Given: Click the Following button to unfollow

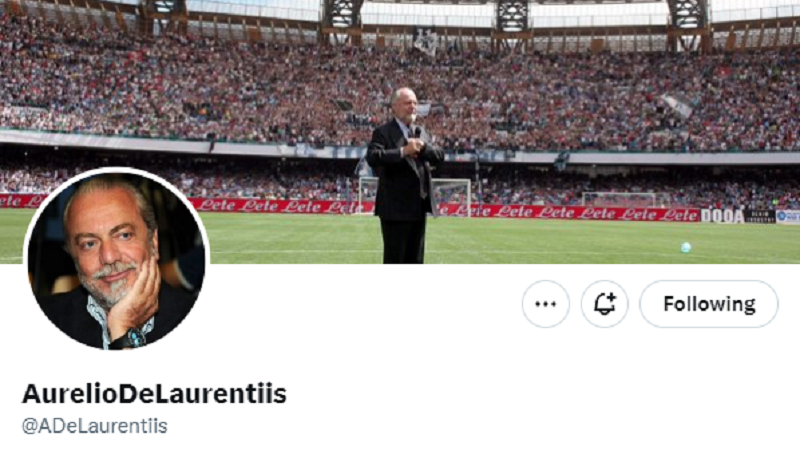Looking at the screenshot, I should pos(709,304).
